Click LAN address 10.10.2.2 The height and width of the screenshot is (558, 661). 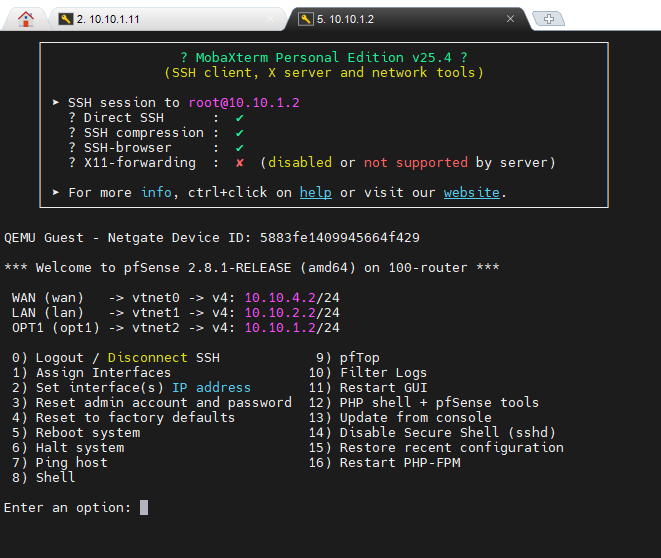pos(280,313)
